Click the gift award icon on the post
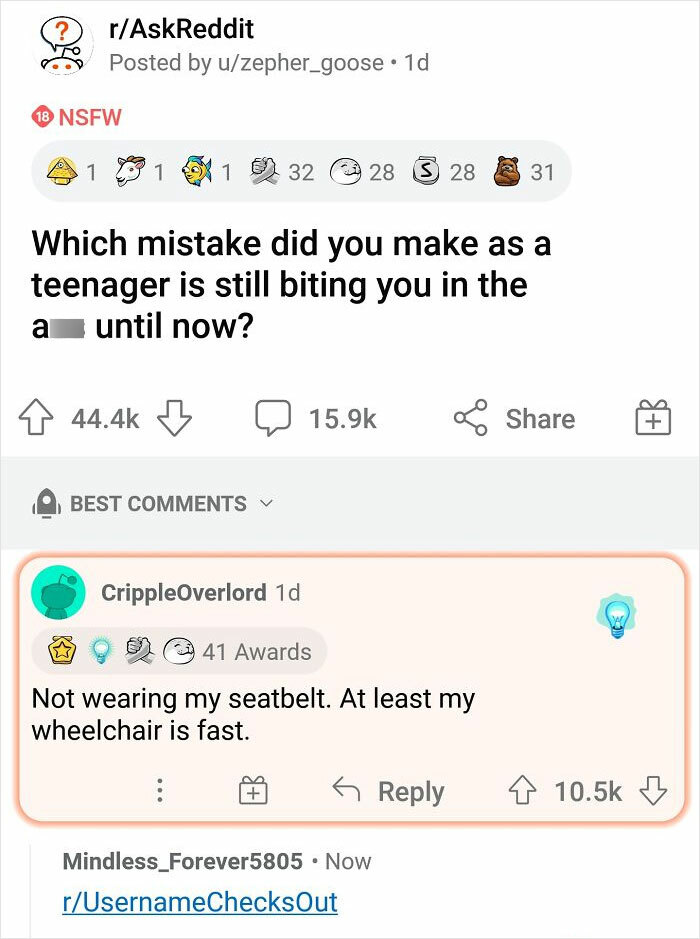 [654, 419]
